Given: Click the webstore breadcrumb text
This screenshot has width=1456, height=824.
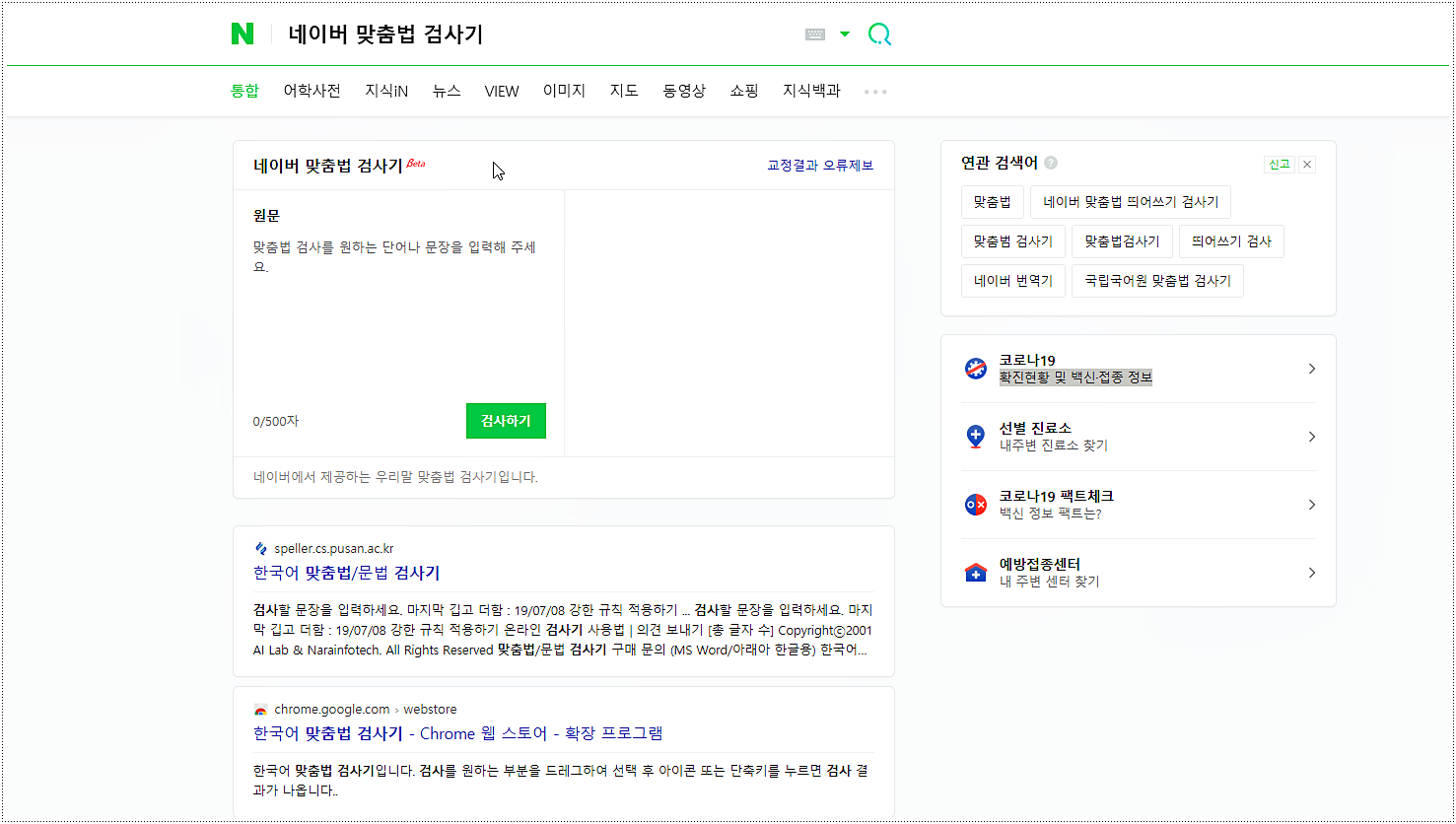Looking at the screenshot, I should click(430, 710).
